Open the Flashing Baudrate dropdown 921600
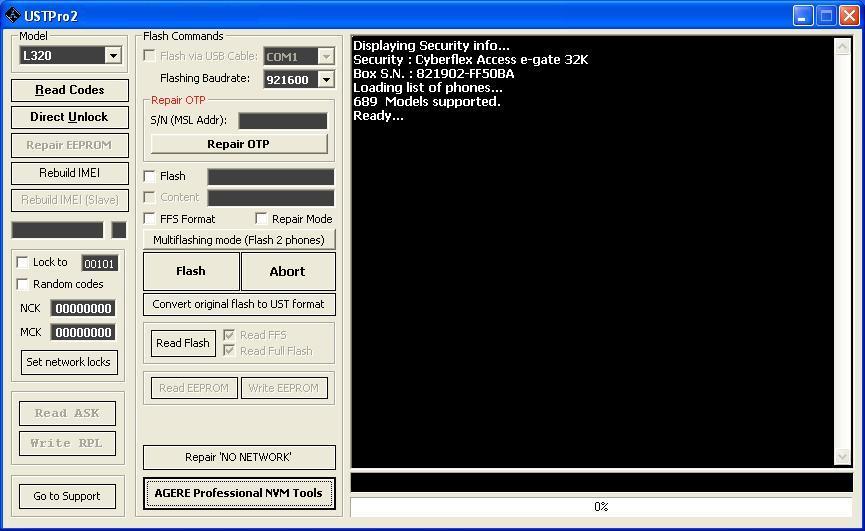Viewport: 865px width, 531px height. click(x=326, y=79)
